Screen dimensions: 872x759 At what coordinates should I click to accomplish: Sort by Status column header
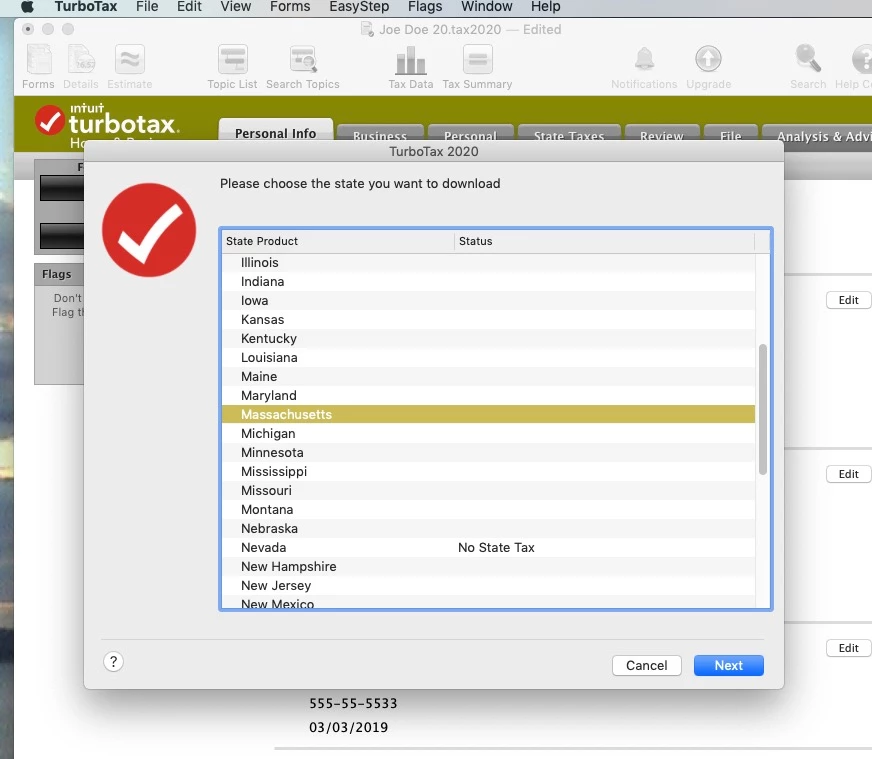click(x=605, y=241)
